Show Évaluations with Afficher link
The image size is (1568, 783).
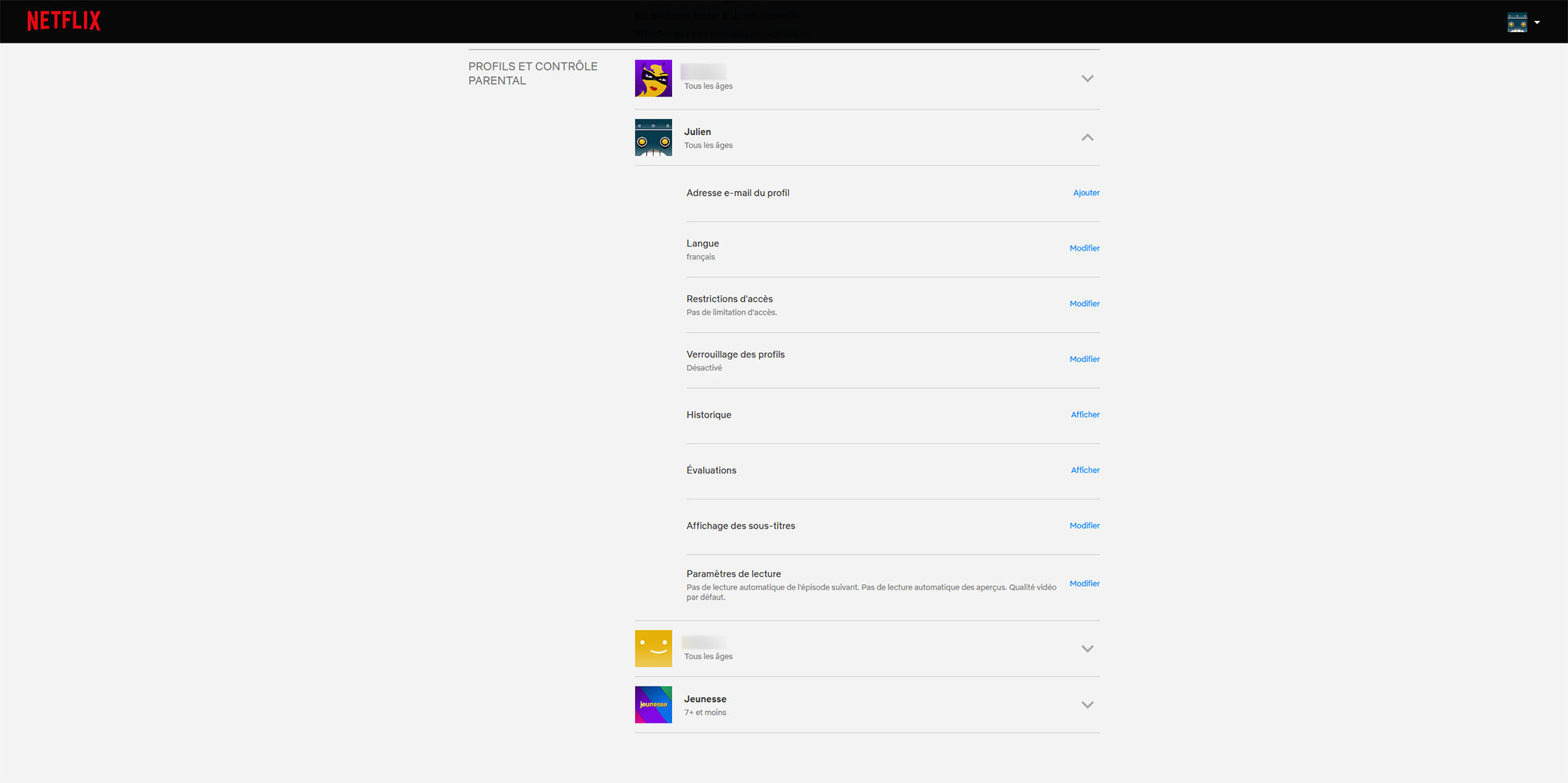(x=1085, y=470)
